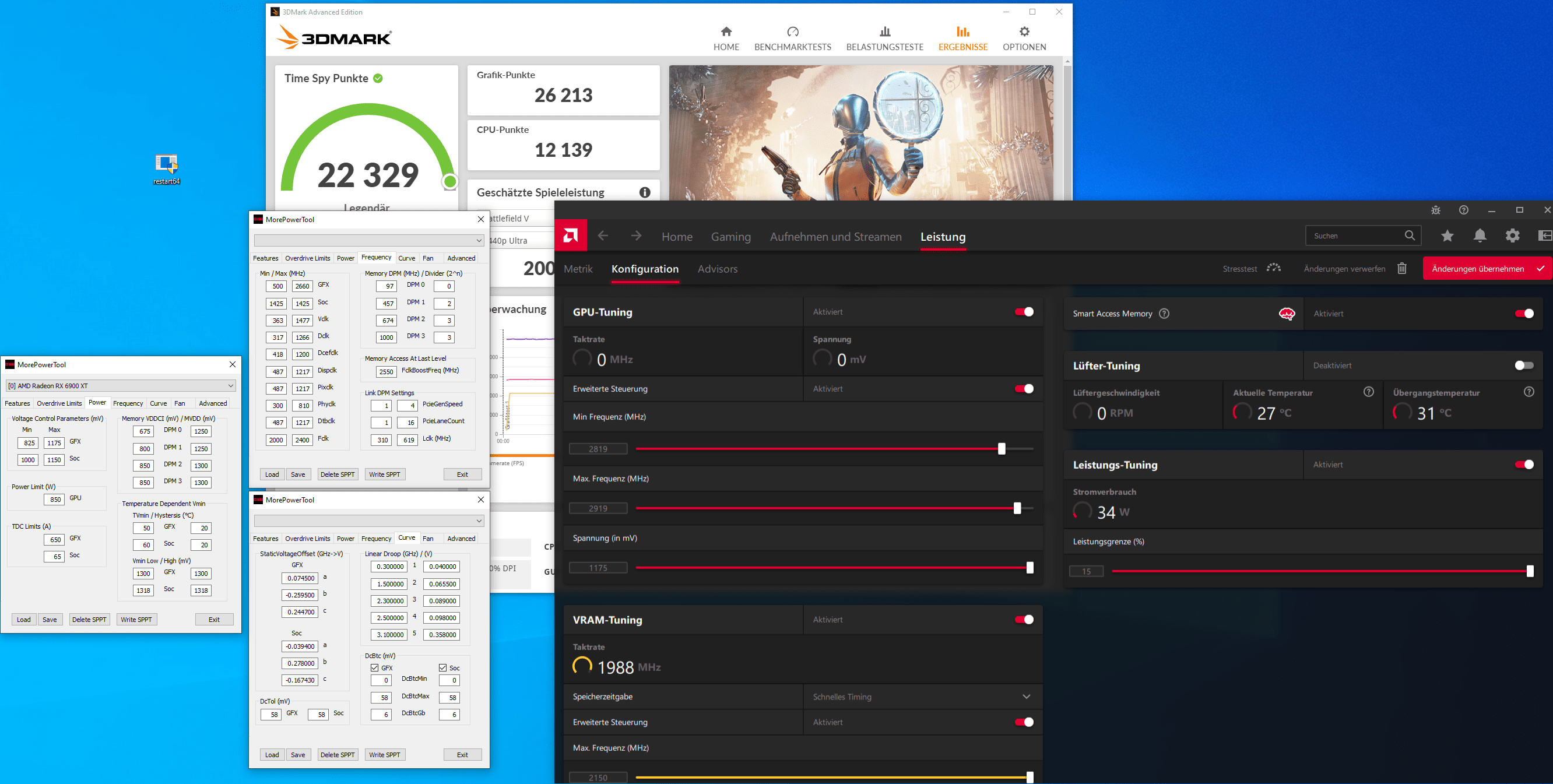Toggle the VRAM-Tuning Aktiviert switch
Image resolution: width=1553 pixels, height=784 pixels.
(1024, 620)
